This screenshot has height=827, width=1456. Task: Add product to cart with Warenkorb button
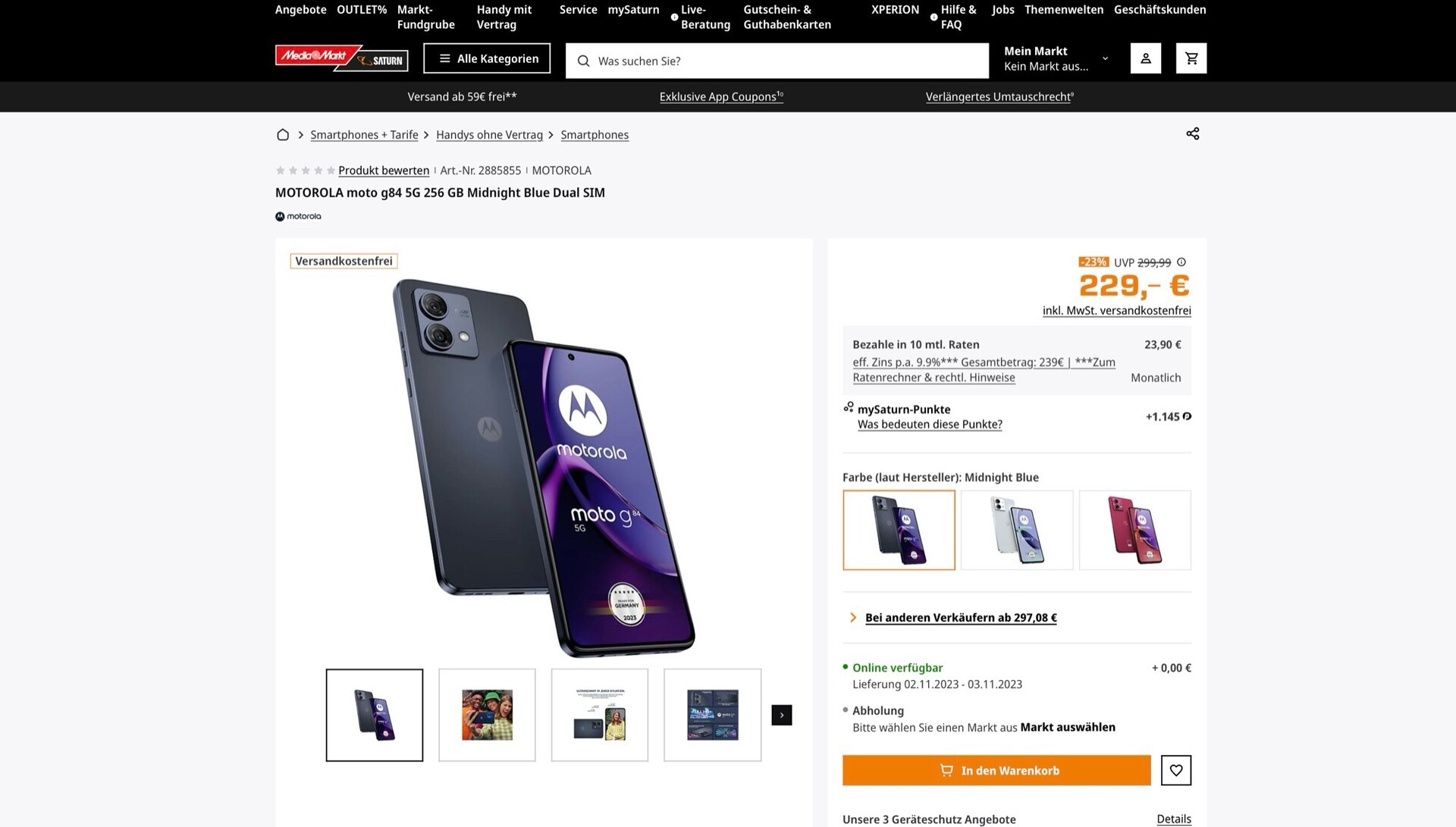996,770
